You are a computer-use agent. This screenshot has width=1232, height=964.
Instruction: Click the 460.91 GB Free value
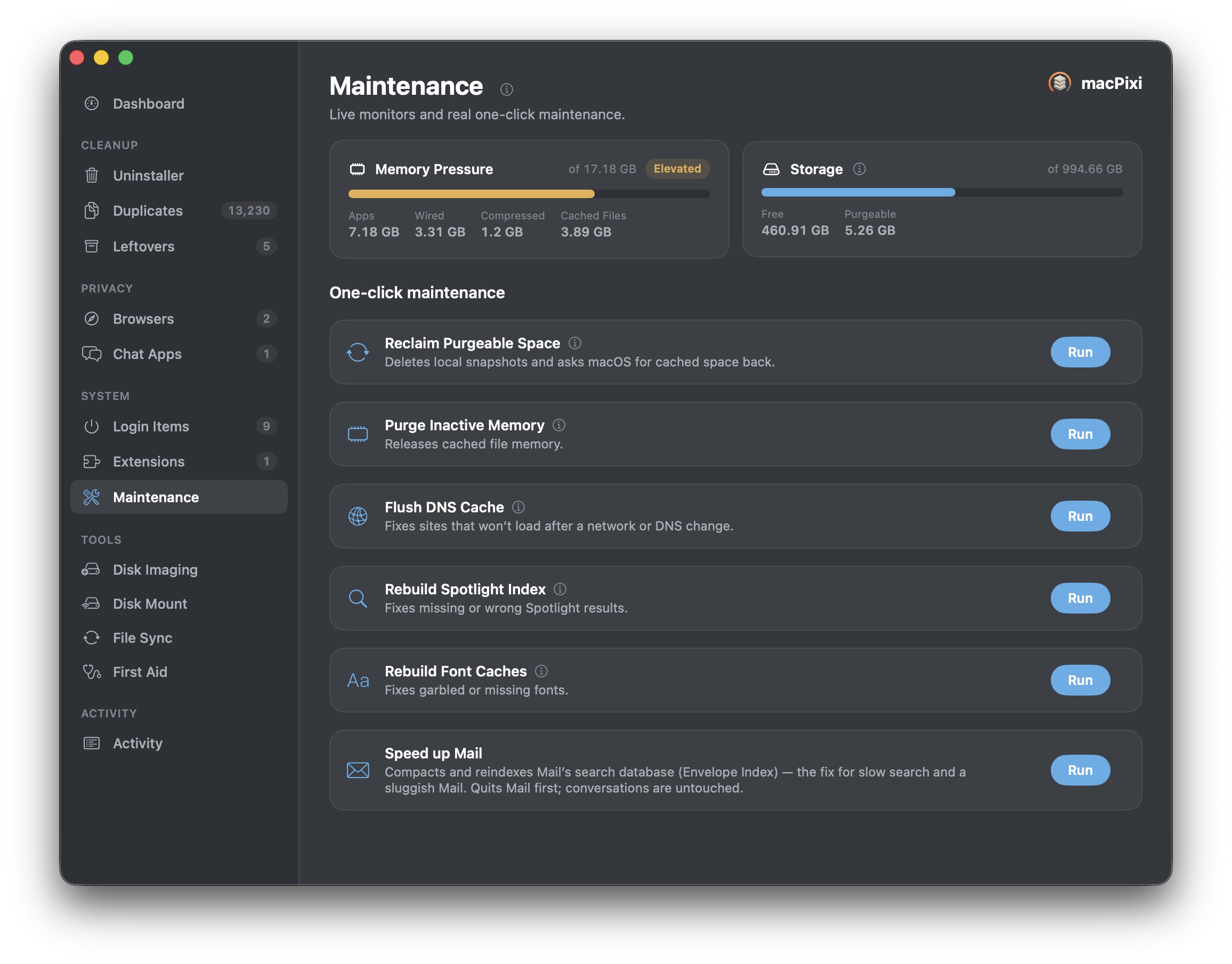[795, 230]
